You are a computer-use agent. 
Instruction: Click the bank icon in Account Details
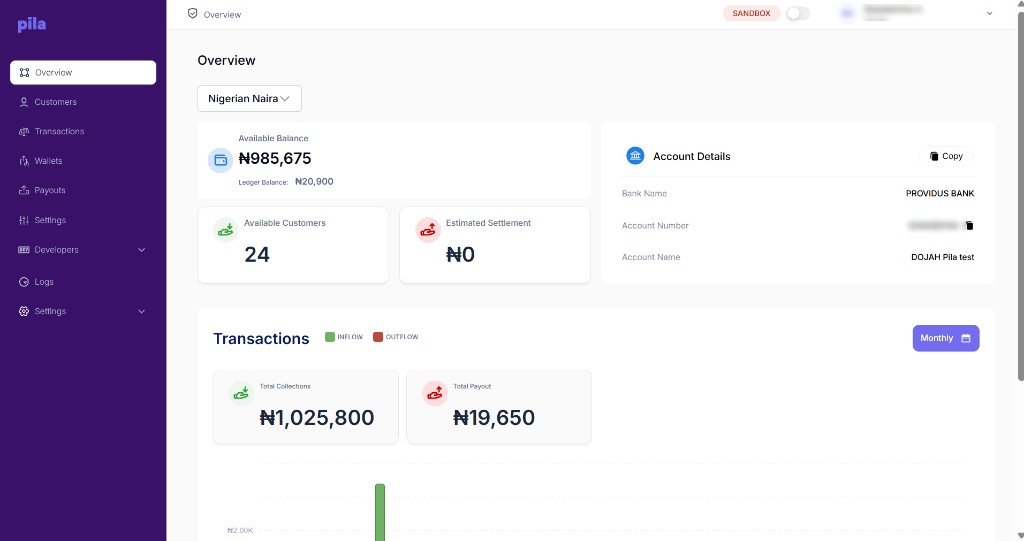click(x=635, y=156)
